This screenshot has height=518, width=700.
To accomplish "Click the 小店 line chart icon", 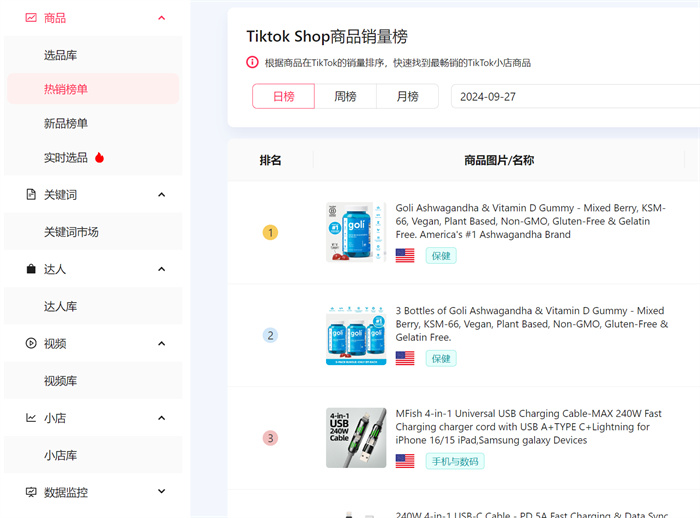I will (x=31, y=418).
